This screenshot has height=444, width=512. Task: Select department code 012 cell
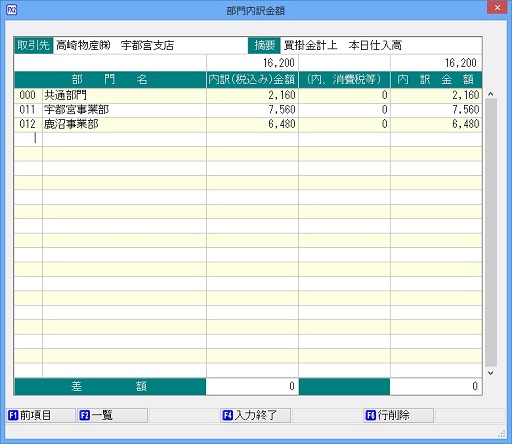(28, 124)
